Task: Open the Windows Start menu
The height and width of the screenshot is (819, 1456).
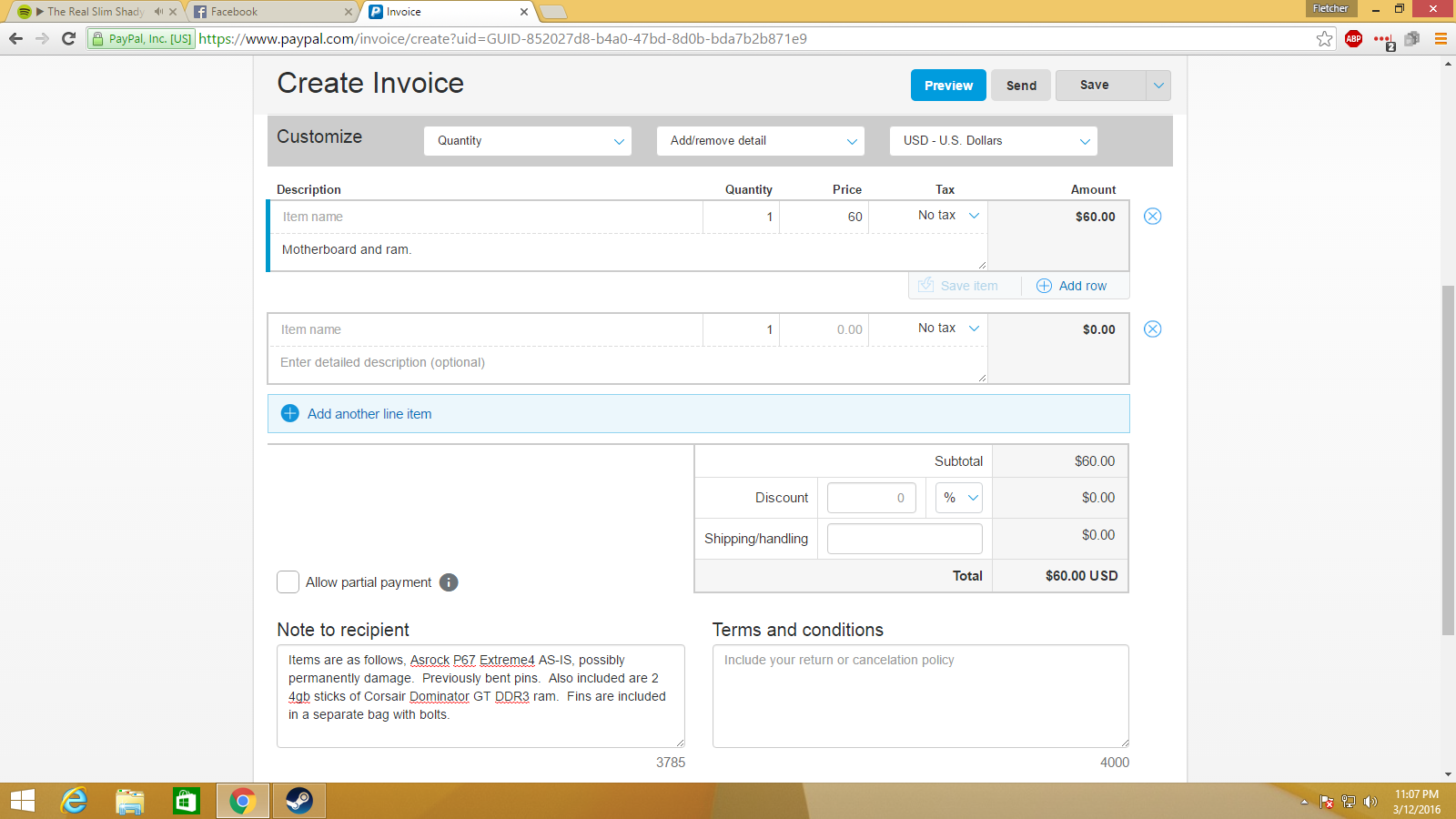Action: (22, 801)
